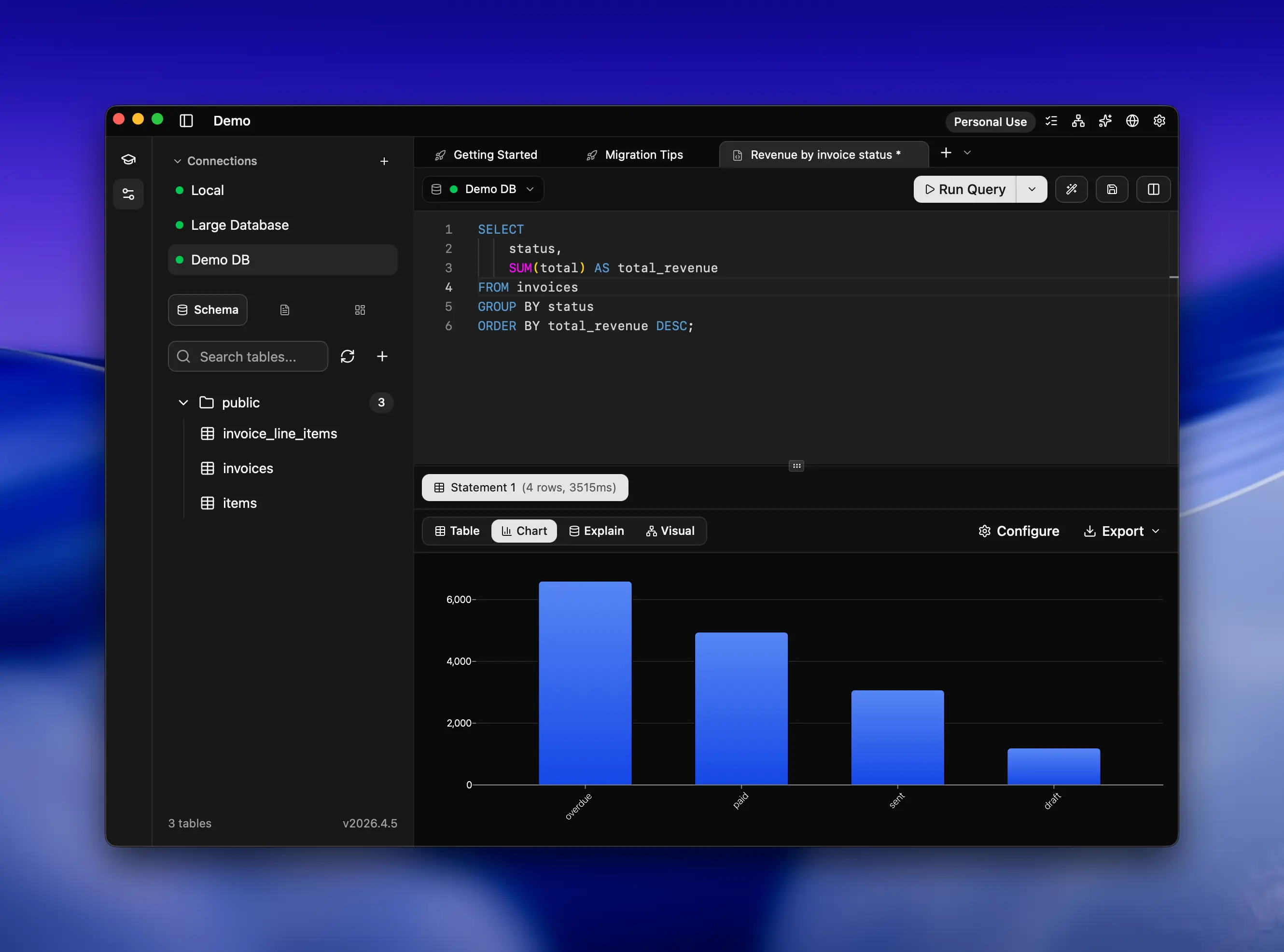1284x952 pixels.
Task: Click the entity relationship diagram icon in titlebar
Action: pos(1077,121)
